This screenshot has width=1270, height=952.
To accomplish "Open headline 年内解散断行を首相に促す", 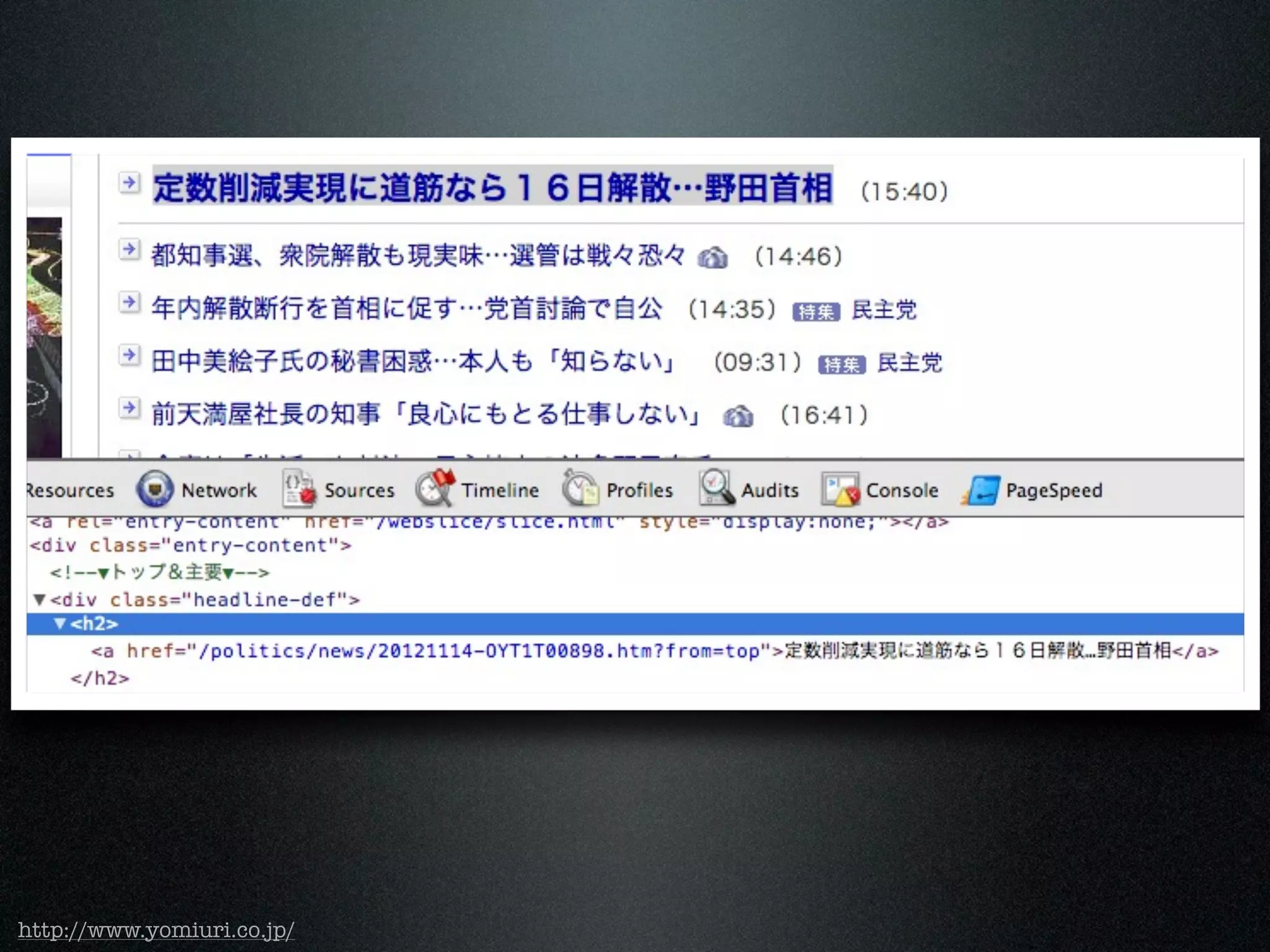I will tap(407, 308).
